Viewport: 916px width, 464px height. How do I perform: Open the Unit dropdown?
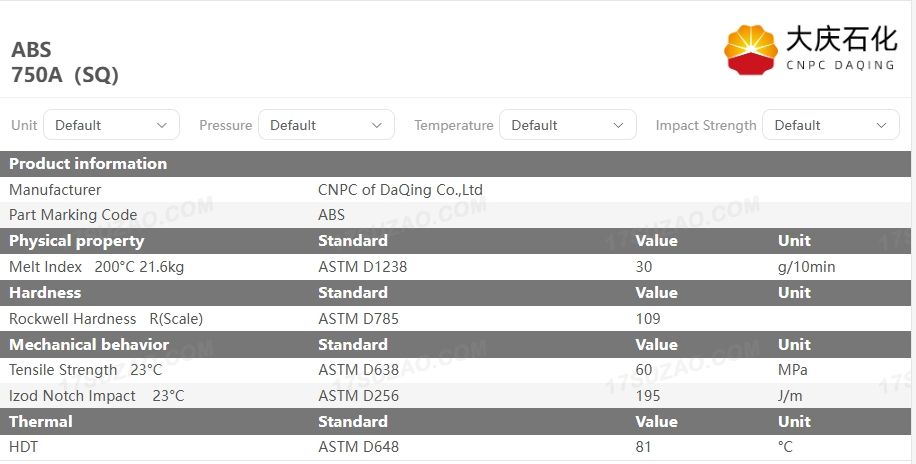click(110, 125)
